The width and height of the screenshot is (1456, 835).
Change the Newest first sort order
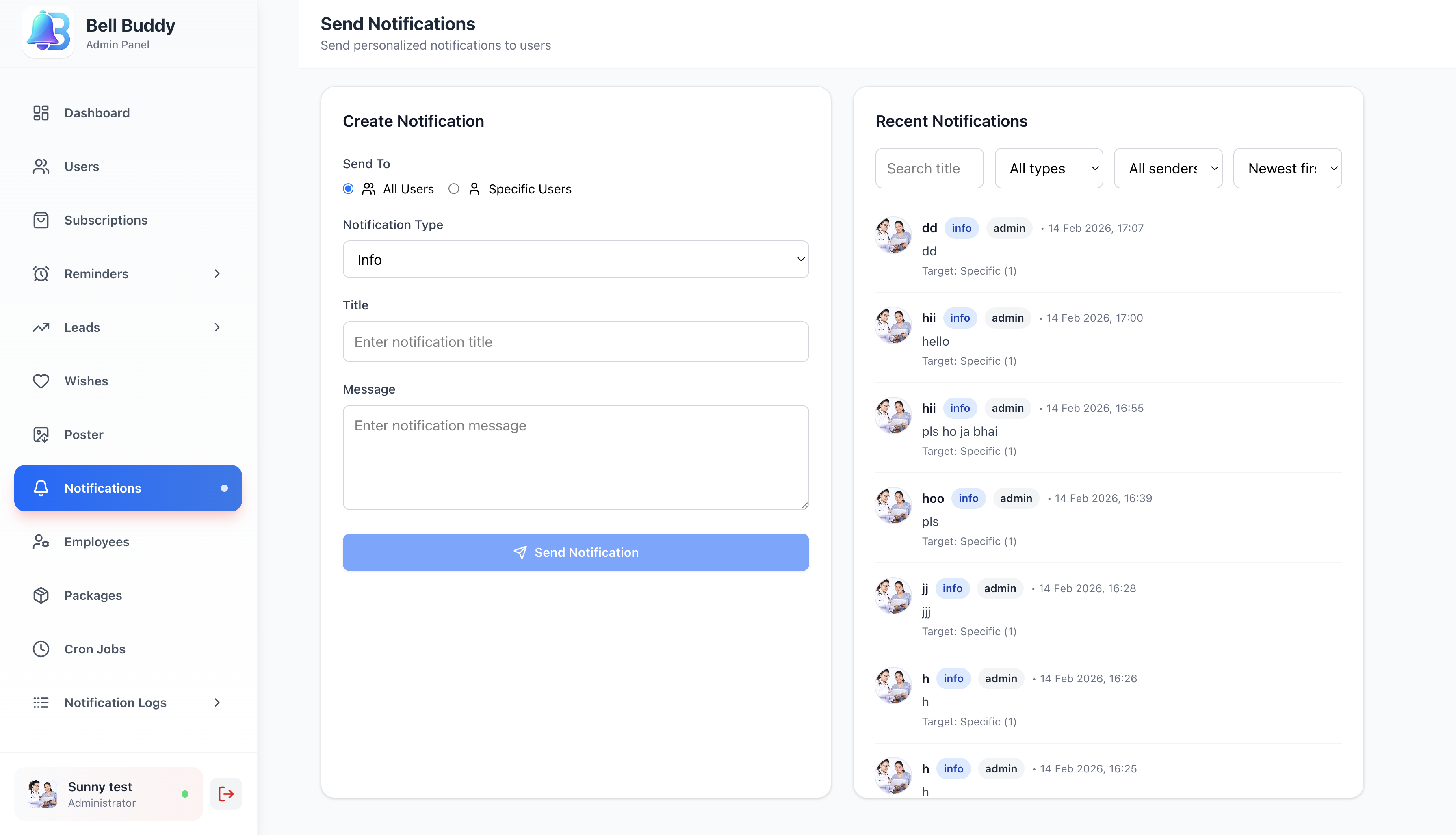pyautogui.click(x=1287, y=168)
